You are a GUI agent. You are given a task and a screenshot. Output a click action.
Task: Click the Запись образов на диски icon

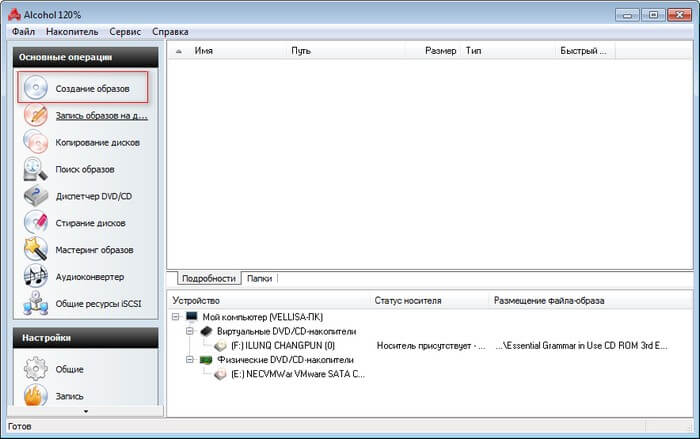pyautogui.click(x=36, y=115)
